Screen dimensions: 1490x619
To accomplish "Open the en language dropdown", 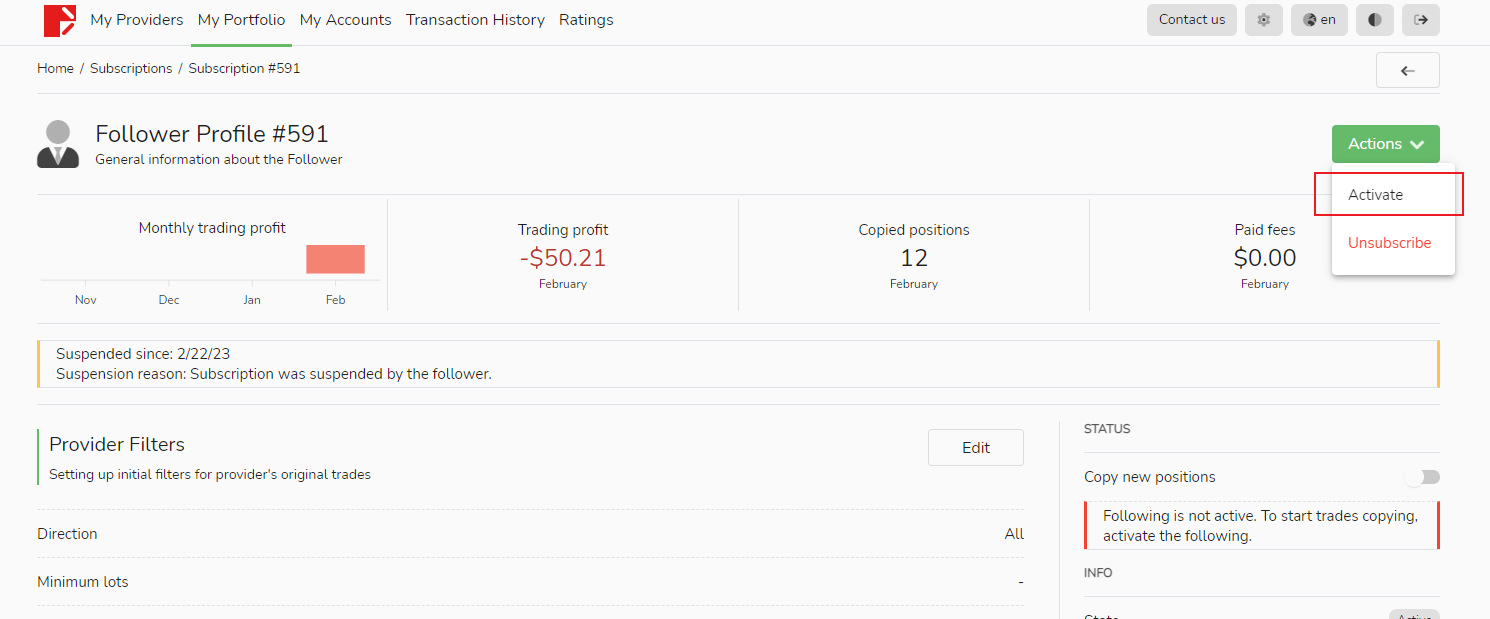I will pyautogui.click(x=1319, y=20).
